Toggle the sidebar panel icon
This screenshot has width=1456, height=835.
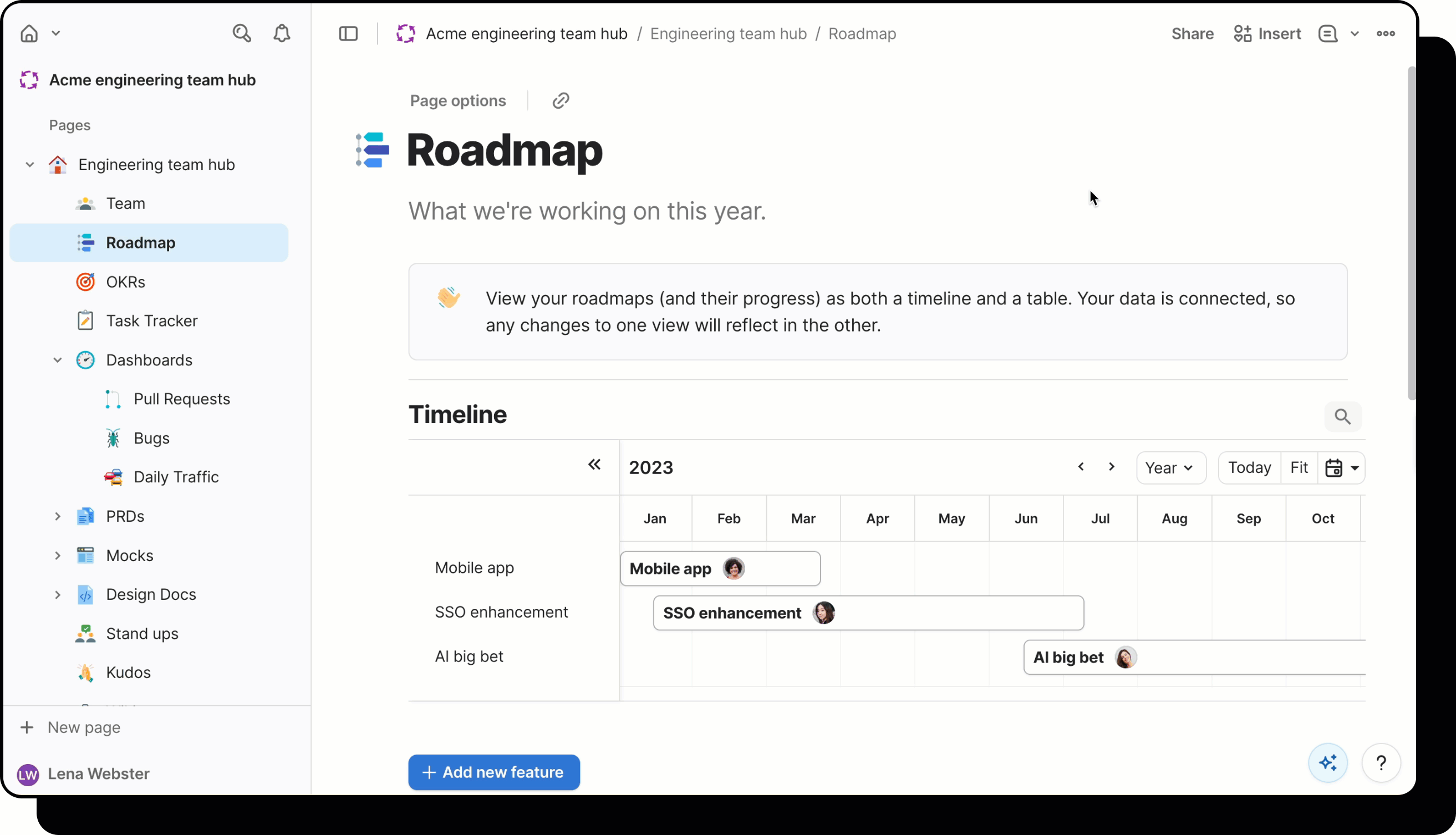[x=348, y=34]
